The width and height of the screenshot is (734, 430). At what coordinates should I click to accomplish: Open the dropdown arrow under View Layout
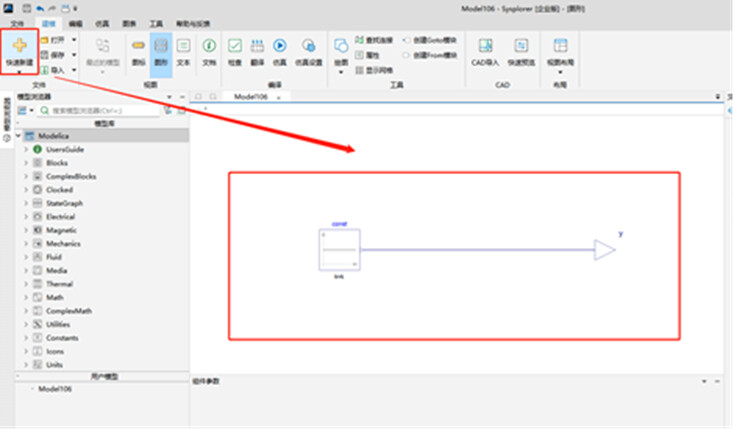(x=560, y=73)
